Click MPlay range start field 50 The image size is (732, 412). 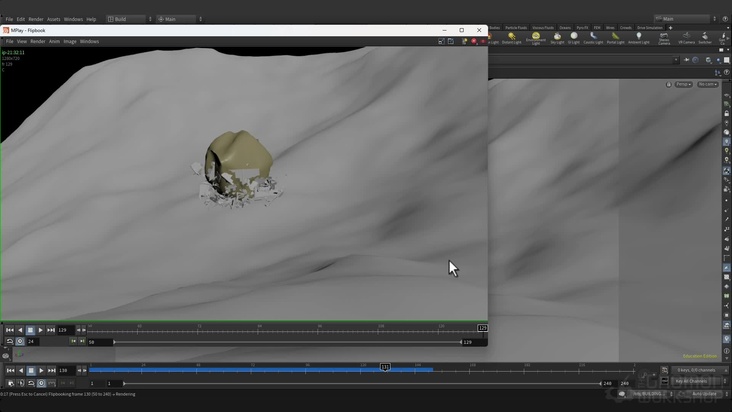(100, 342)
